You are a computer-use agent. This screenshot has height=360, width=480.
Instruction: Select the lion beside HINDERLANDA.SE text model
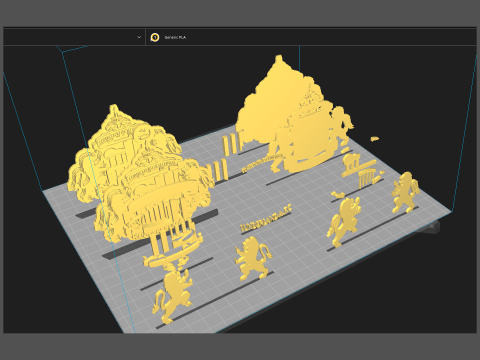click(253, 259)
